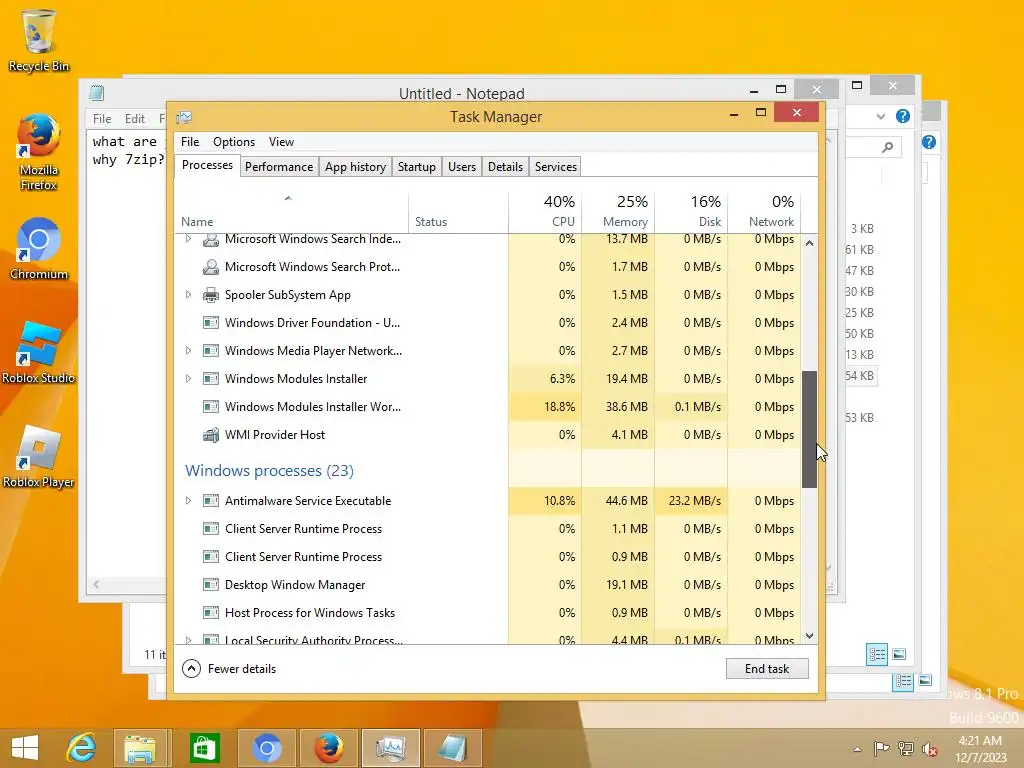Image resolution: width=1024 pixels, height=768 pixels.
Task: Open Notepad File menu
Action: (x=102, y=119)
